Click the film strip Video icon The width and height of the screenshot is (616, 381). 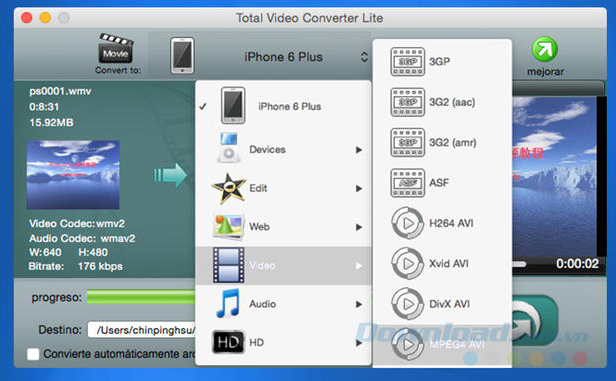[229, 265]
